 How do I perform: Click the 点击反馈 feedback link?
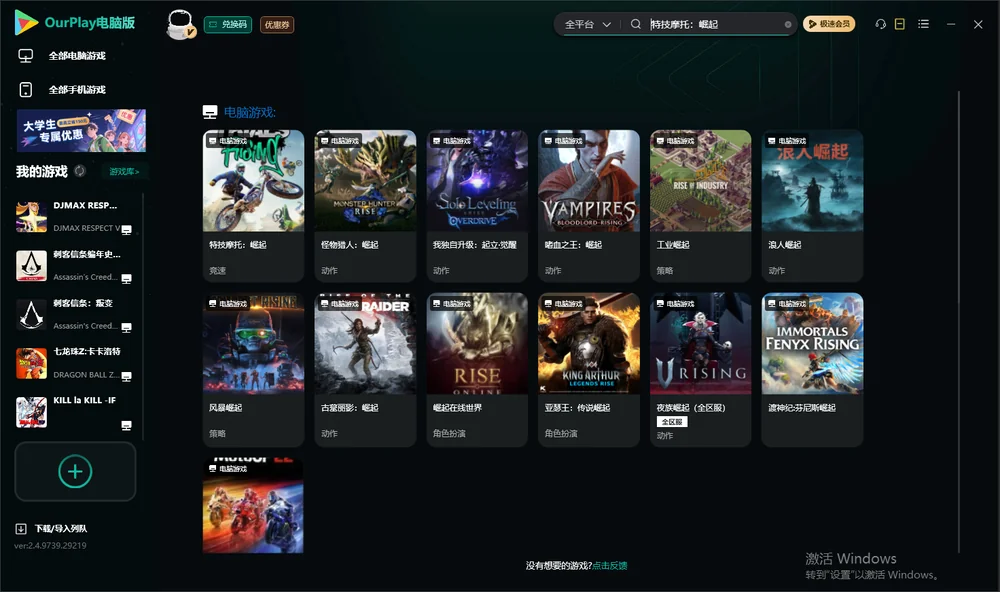pyautogui.click(x=610, y=566)
